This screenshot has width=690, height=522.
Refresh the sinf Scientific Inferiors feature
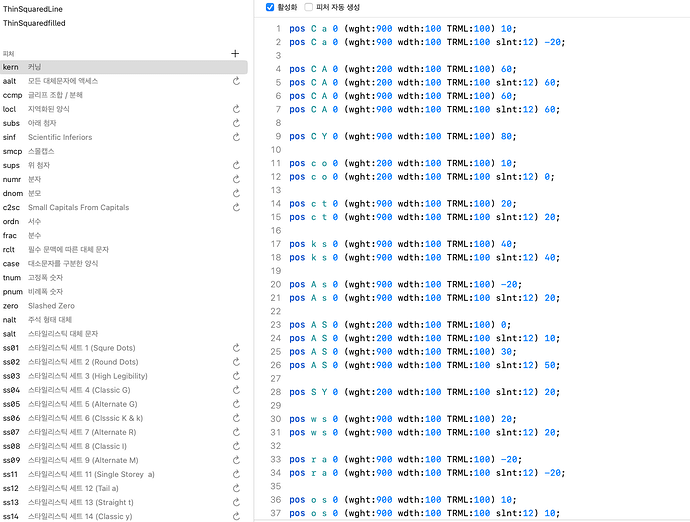(x=236, y=137)
